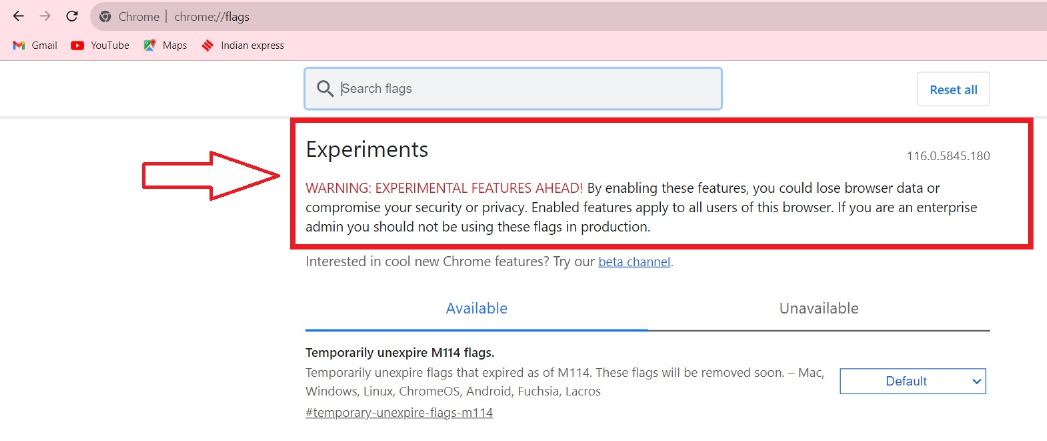Open the Indian express bookmark
This screenshot has height=441, width=1047.
(243, 45)
